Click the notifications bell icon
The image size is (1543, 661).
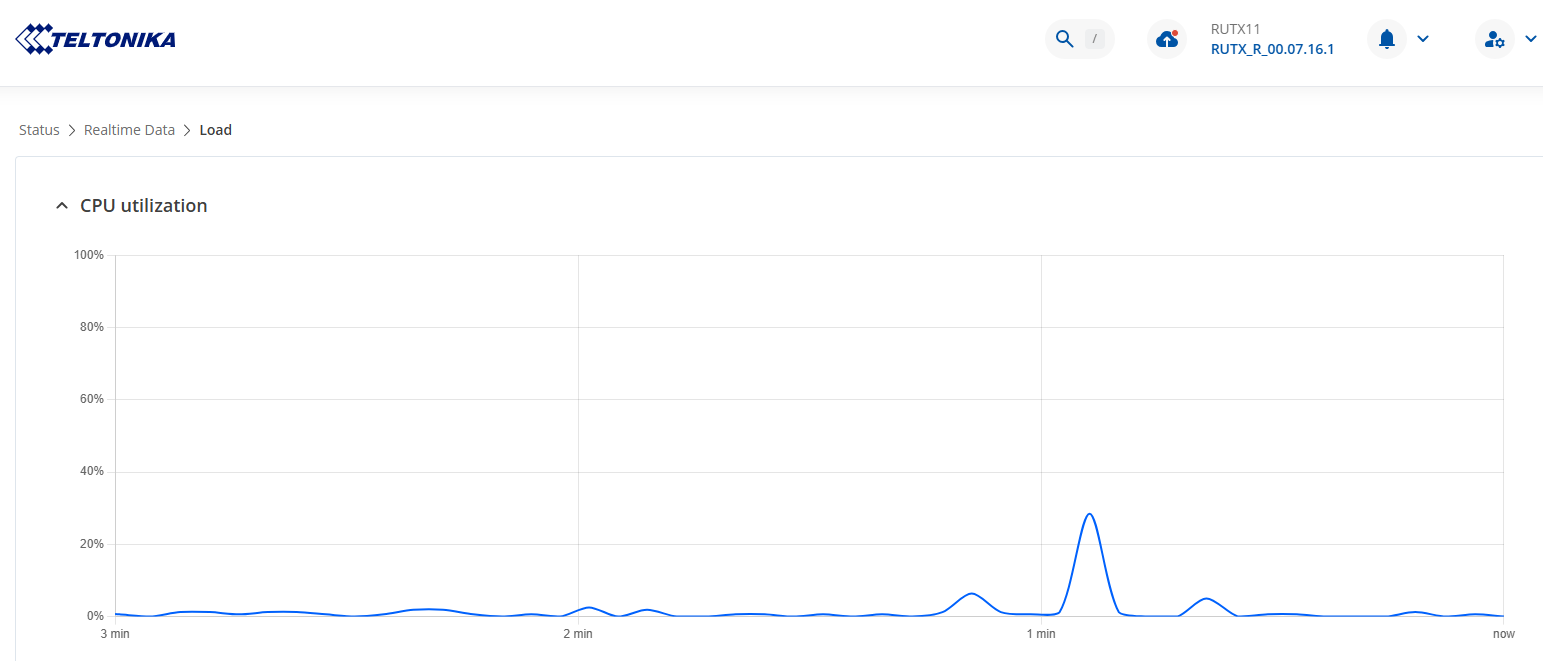1386,39
